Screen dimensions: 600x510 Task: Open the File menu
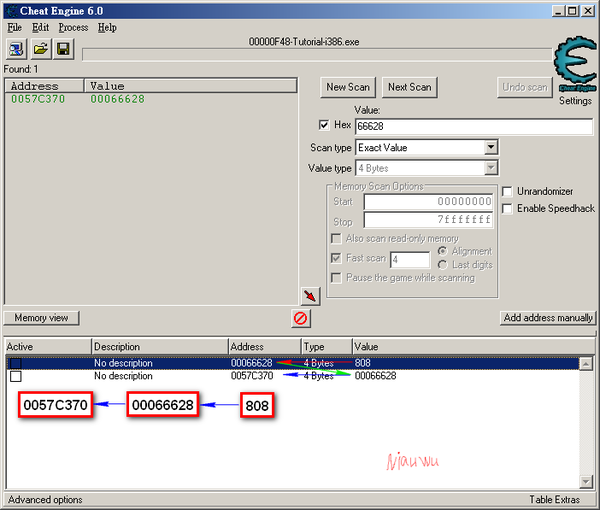click(15, 28)
